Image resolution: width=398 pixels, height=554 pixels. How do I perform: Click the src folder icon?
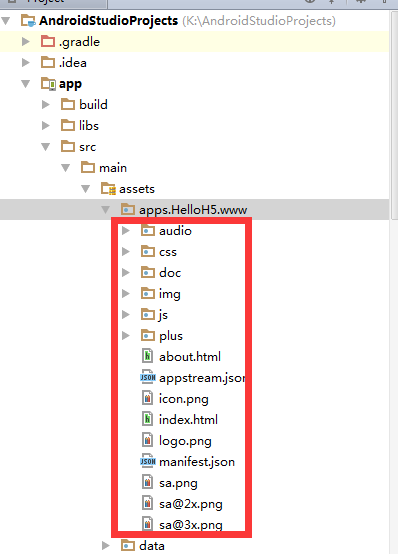[x=68, y=146]
